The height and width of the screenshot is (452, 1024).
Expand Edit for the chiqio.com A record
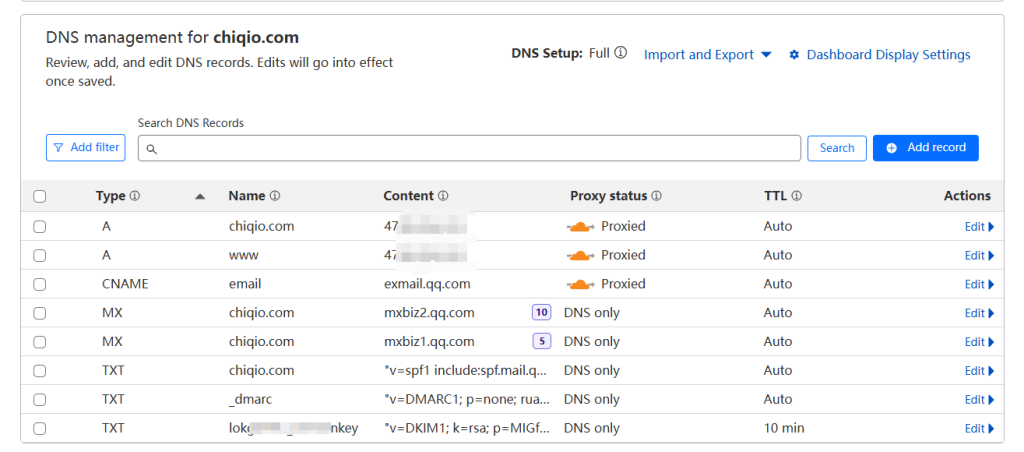(980, 227)
